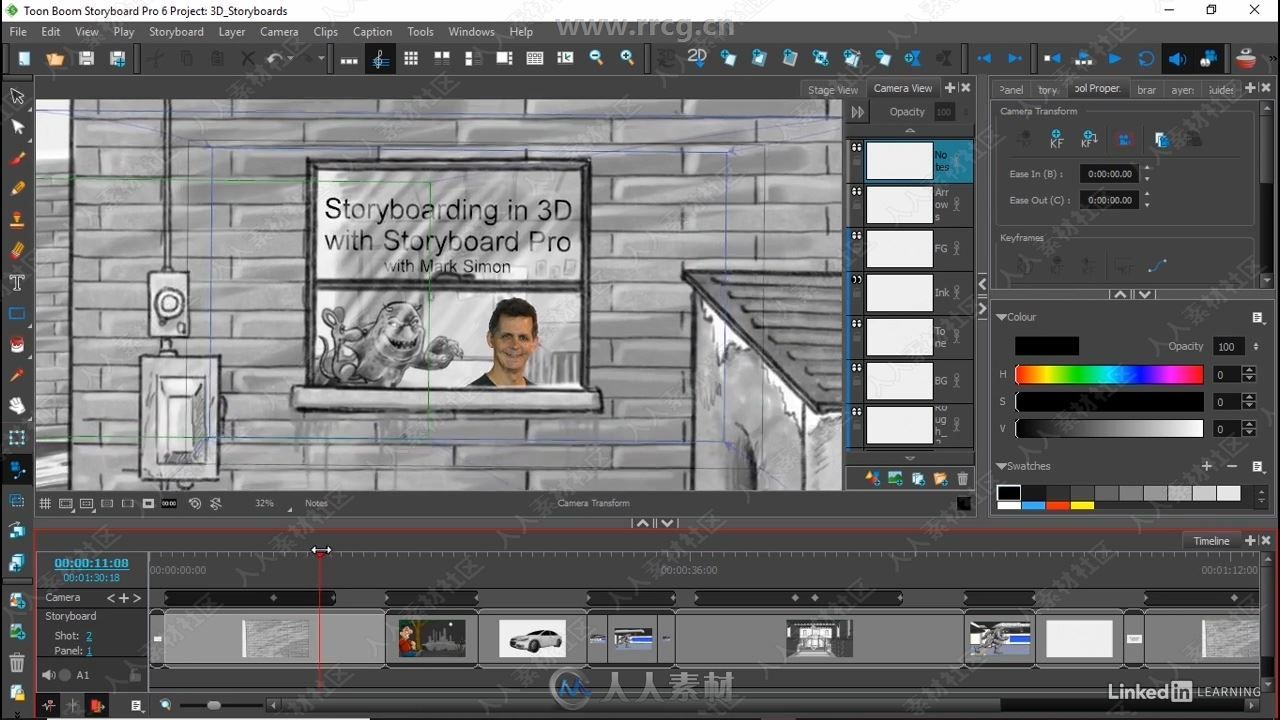Click the Record dish icon in toolbar
This screenshot has height=720, width=1280.
coord(1246,58)
